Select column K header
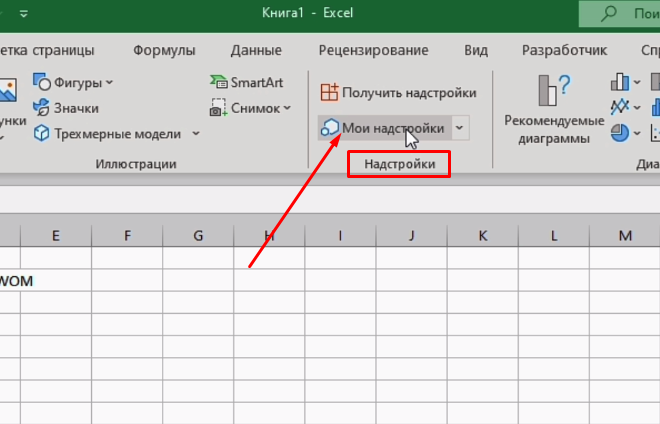 coord(483,235)
